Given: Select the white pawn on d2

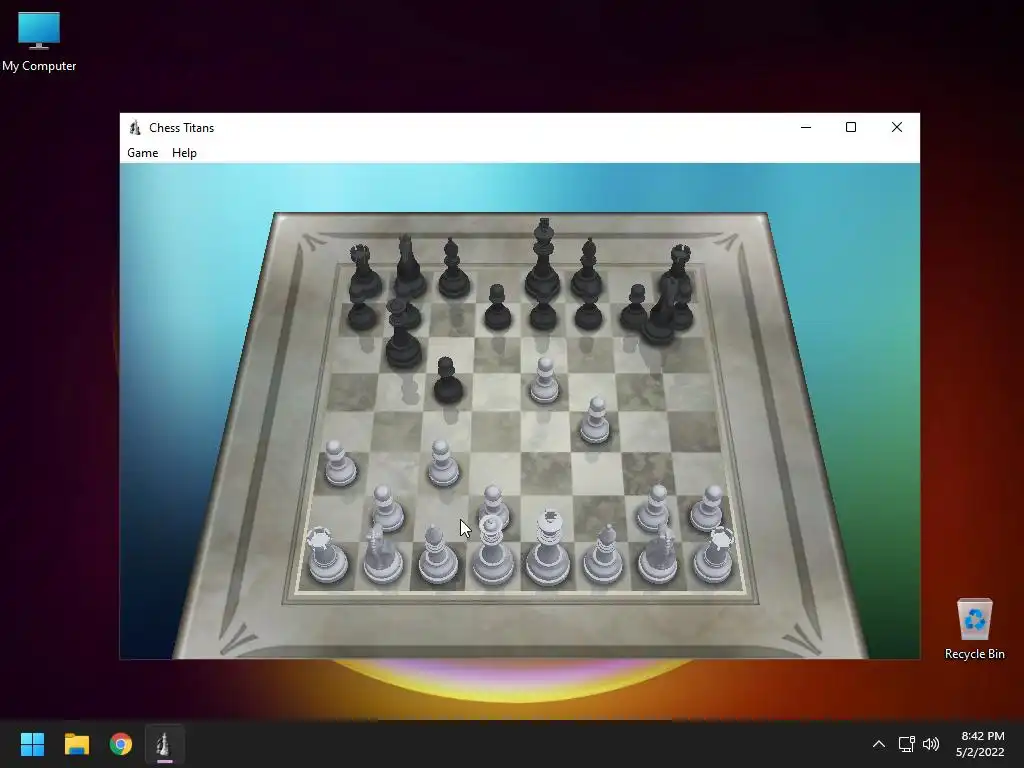Looking at the screenshot, I should point(494,504).
